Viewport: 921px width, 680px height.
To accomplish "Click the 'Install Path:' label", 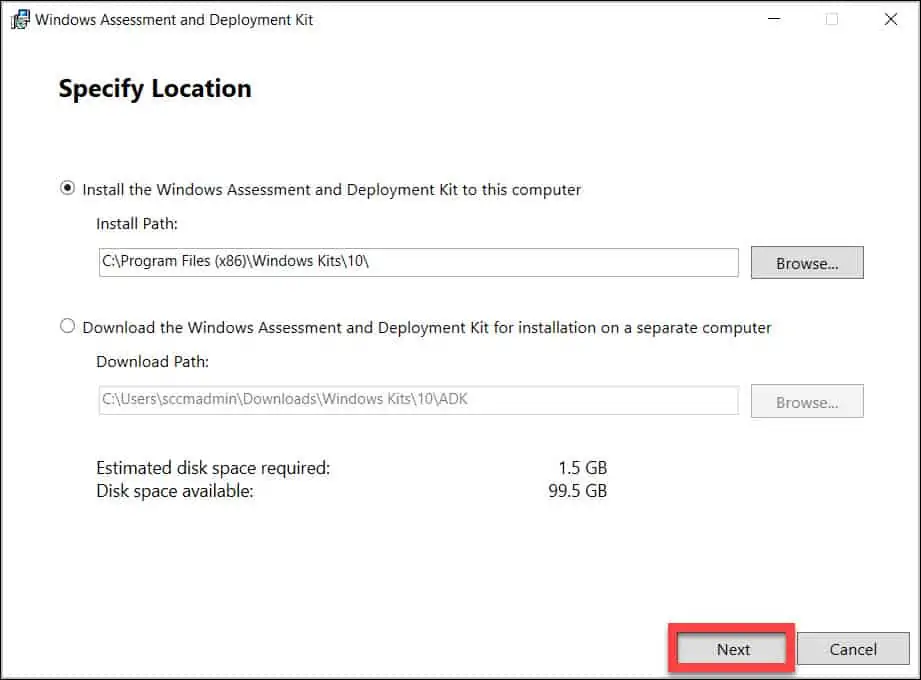I will [x=137, y=224].
